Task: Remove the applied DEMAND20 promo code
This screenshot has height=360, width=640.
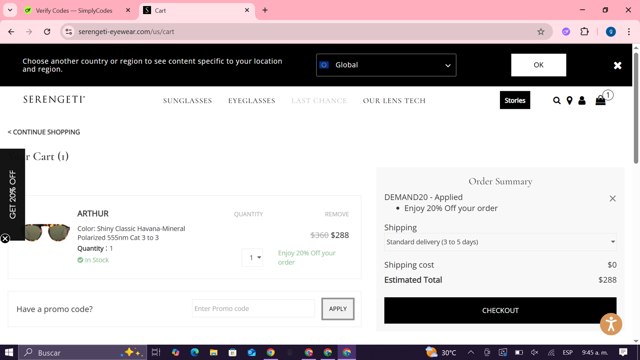Action: pyautogui.click(x=612, y=198)
